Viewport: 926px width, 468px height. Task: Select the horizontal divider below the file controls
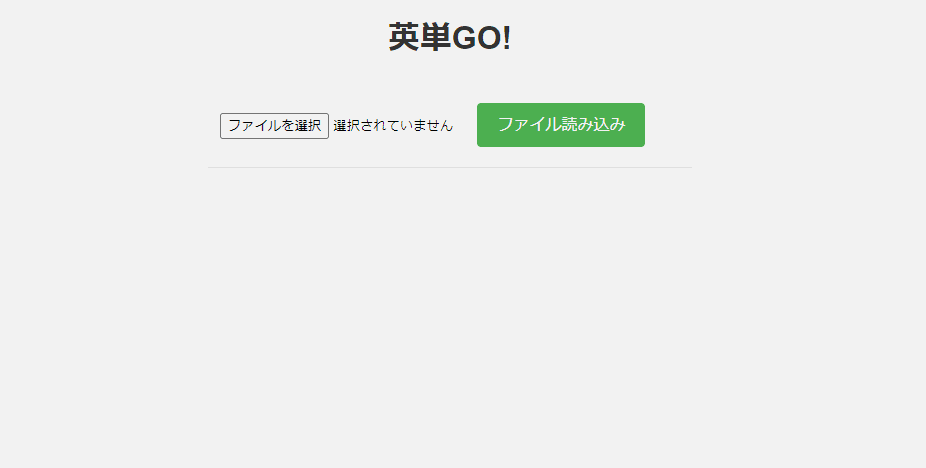tap(449, 168)
